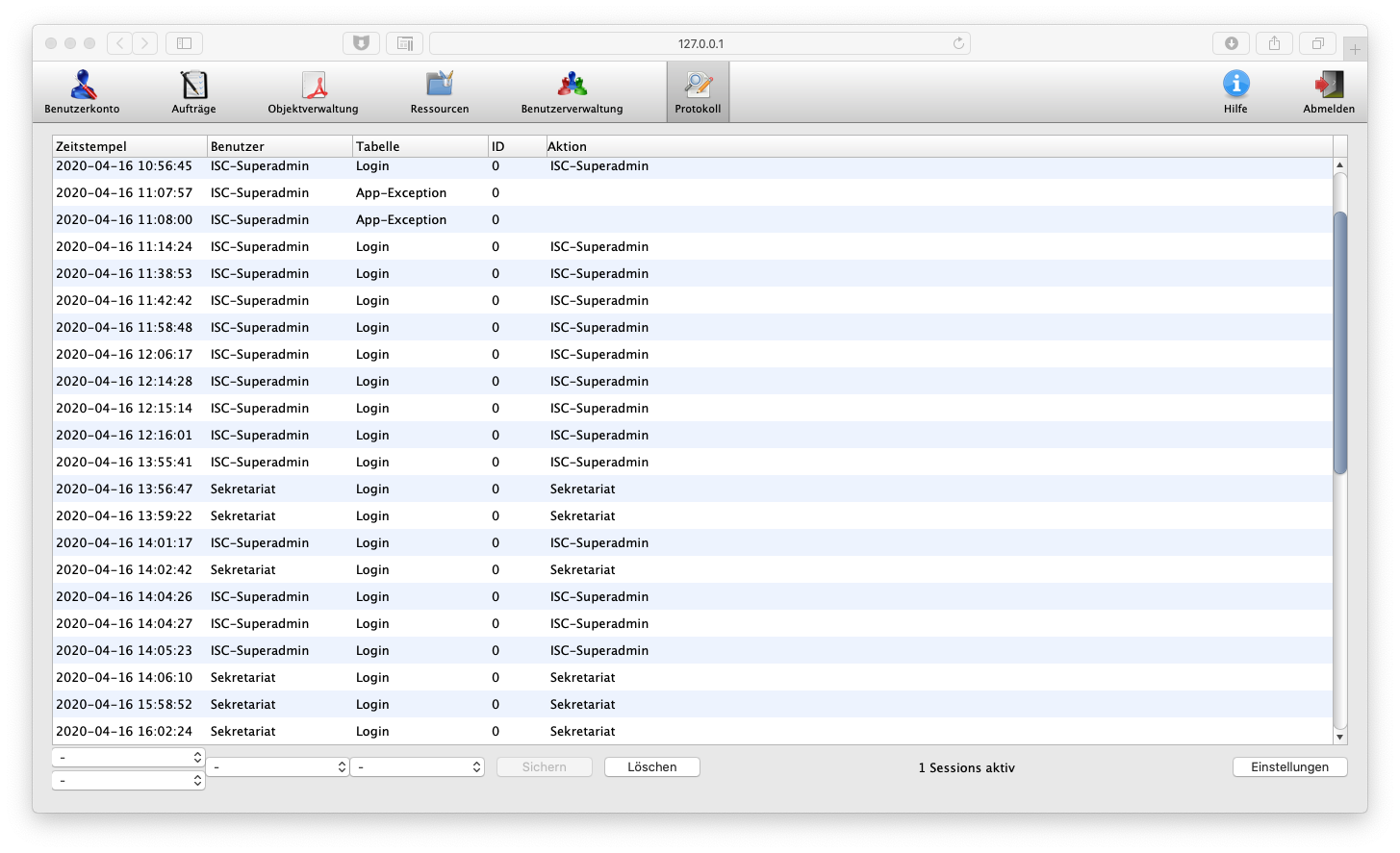Image resolution: width=1400 pixels, height=853 pixels.
Task: Sort by the Tabelle column header
Action: tap(420, 146)
